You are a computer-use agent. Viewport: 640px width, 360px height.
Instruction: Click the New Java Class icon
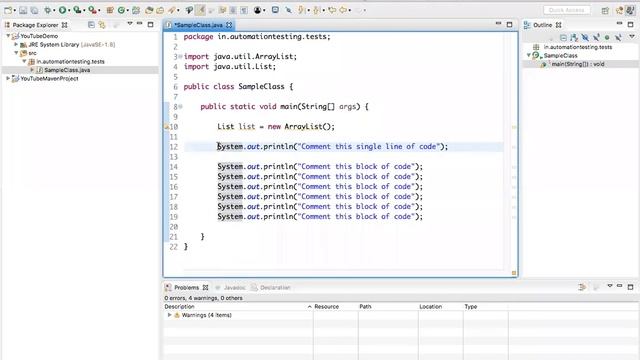[121, 10]
